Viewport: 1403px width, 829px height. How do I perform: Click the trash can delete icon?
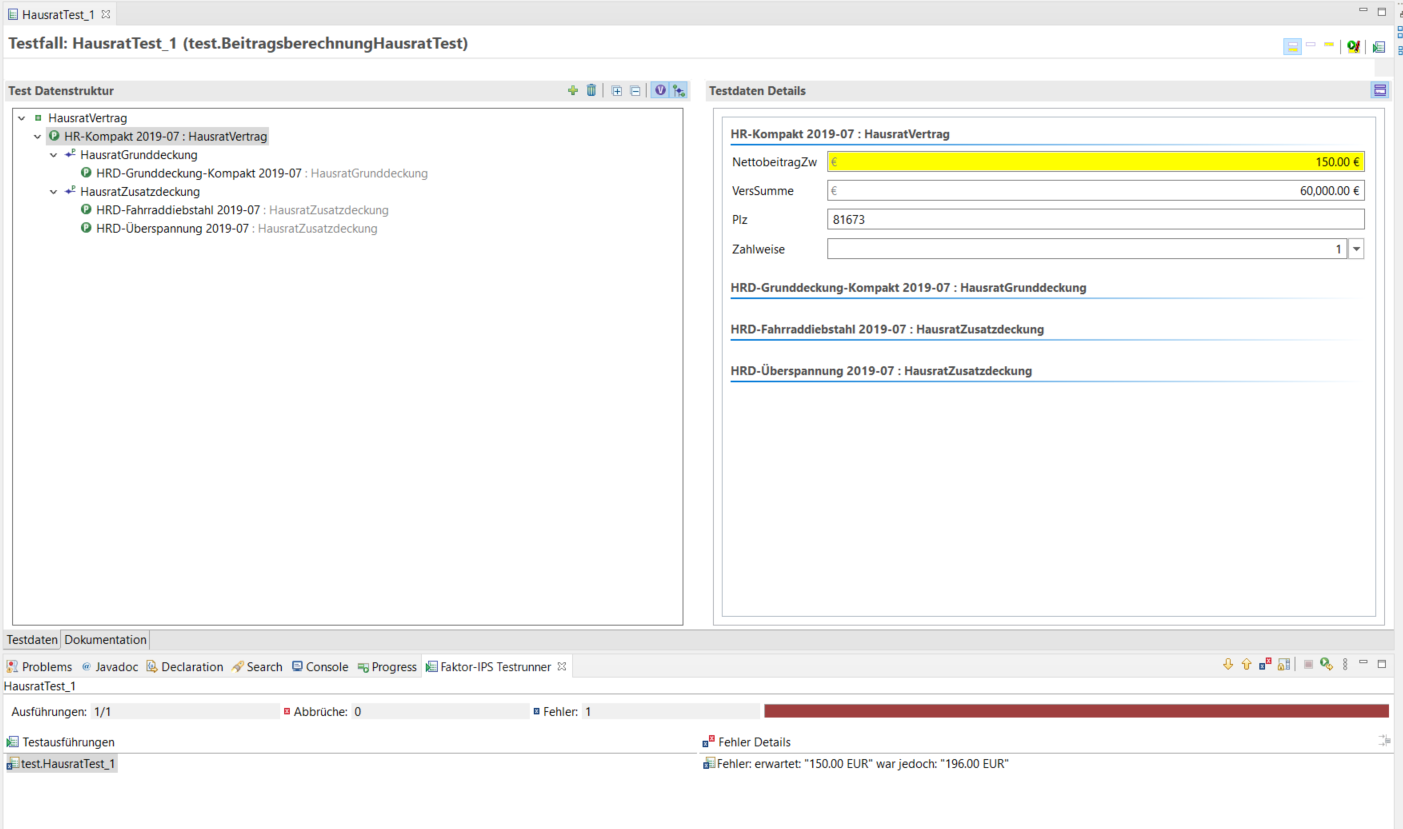[x=591, y=91]
